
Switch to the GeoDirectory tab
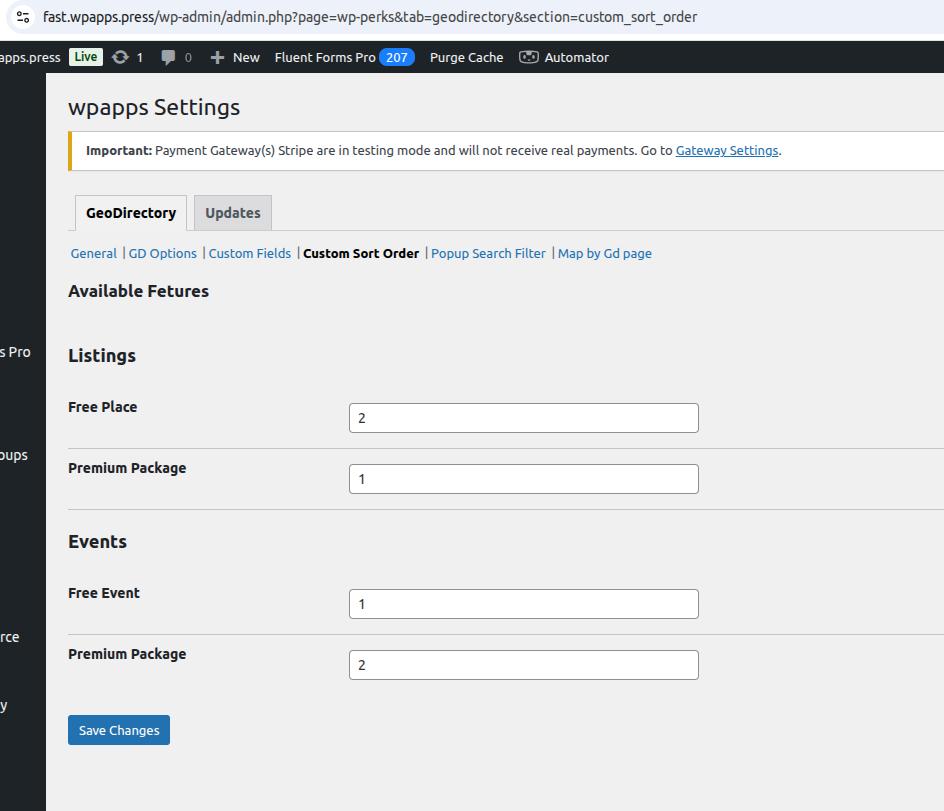(x=131, y=213)
